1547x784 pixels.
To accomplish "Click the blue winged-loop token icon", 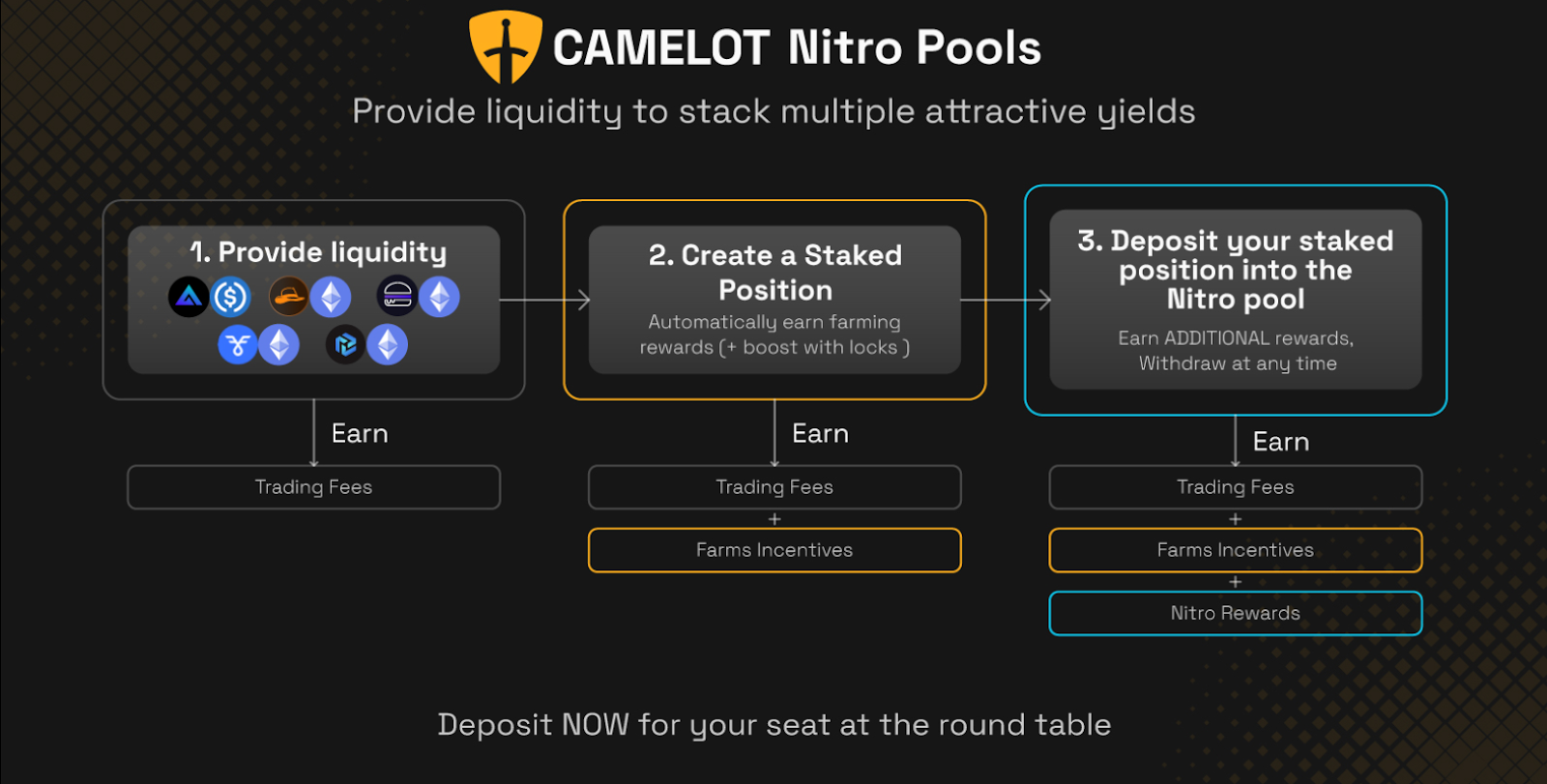I will pos(237,345).
